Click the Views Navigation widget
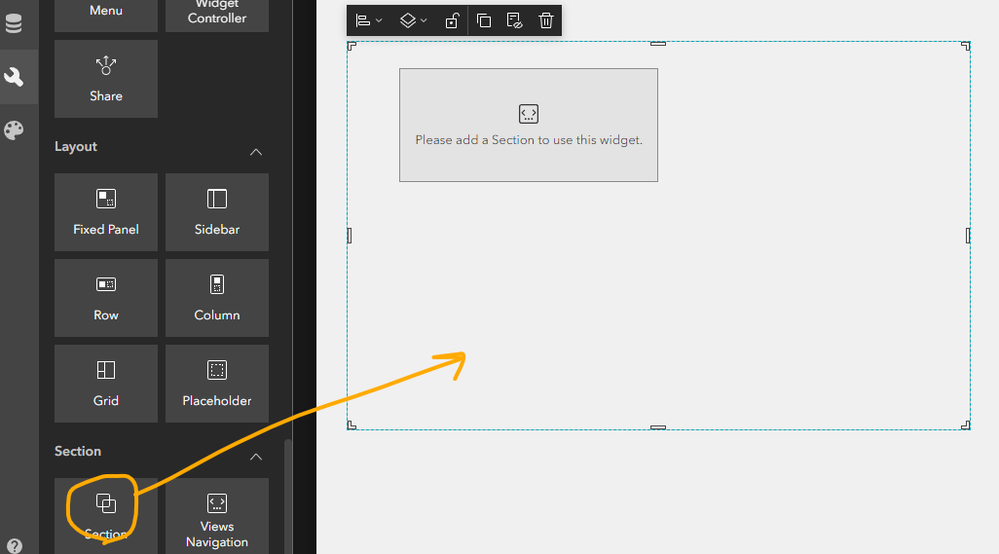 coord(217,516)
